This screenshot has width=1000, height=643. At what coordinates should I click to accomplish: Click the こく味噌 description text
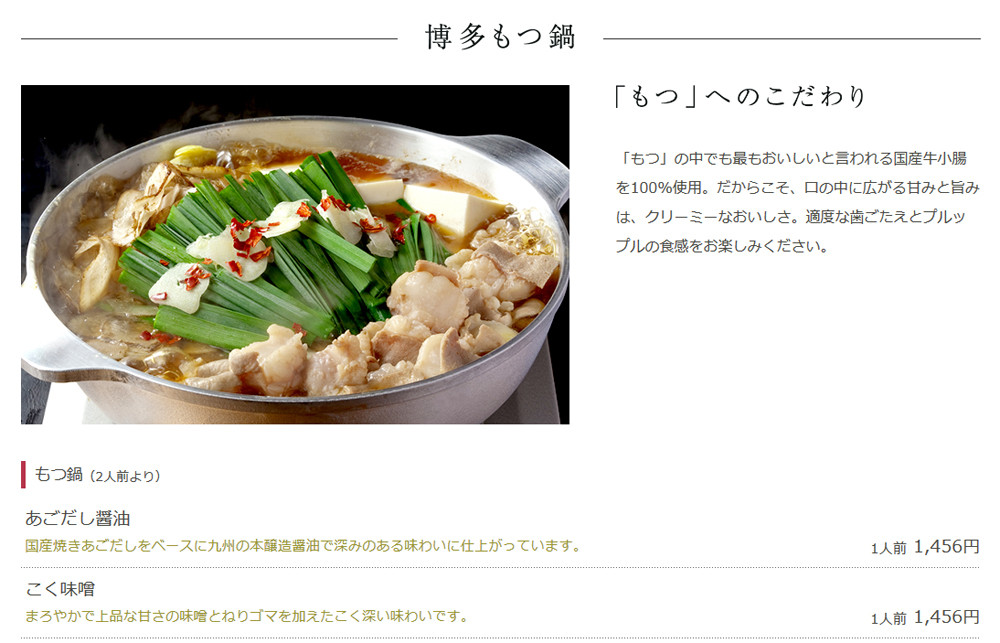click(247, 616)
